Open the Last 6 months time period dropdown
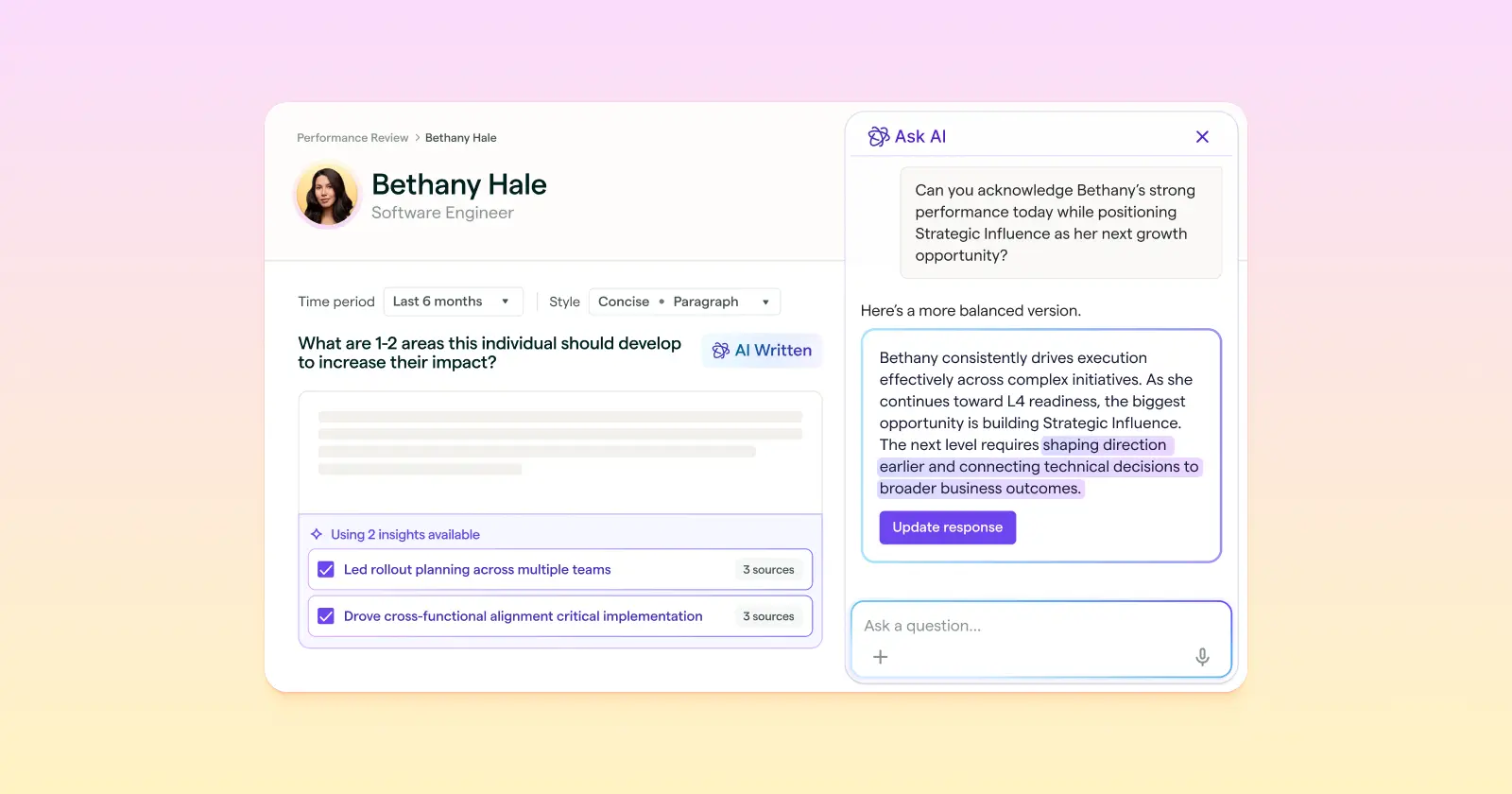Screen dimensions: 1512x794 pos(453,302)
